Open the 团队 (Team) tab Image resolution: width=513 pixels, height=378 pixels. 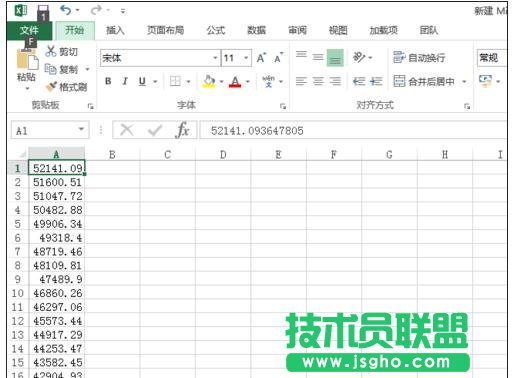click(x=429, y=30)
